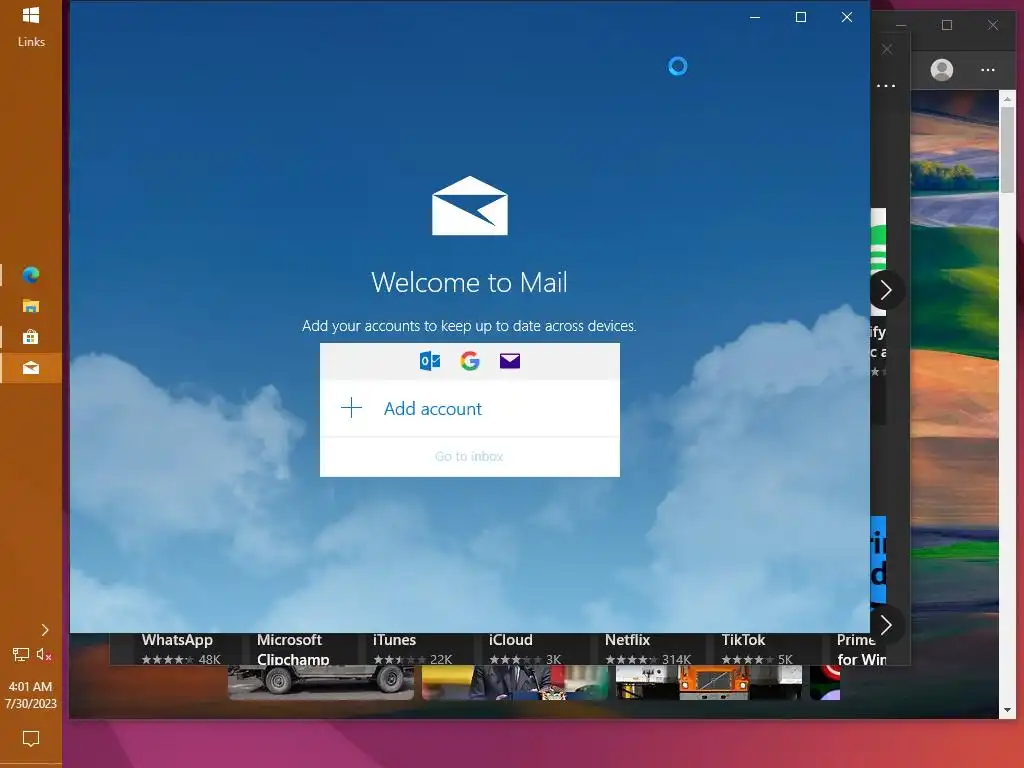Open Microsoft Edge from the taskbar
1024x768 pixels.
31,275
